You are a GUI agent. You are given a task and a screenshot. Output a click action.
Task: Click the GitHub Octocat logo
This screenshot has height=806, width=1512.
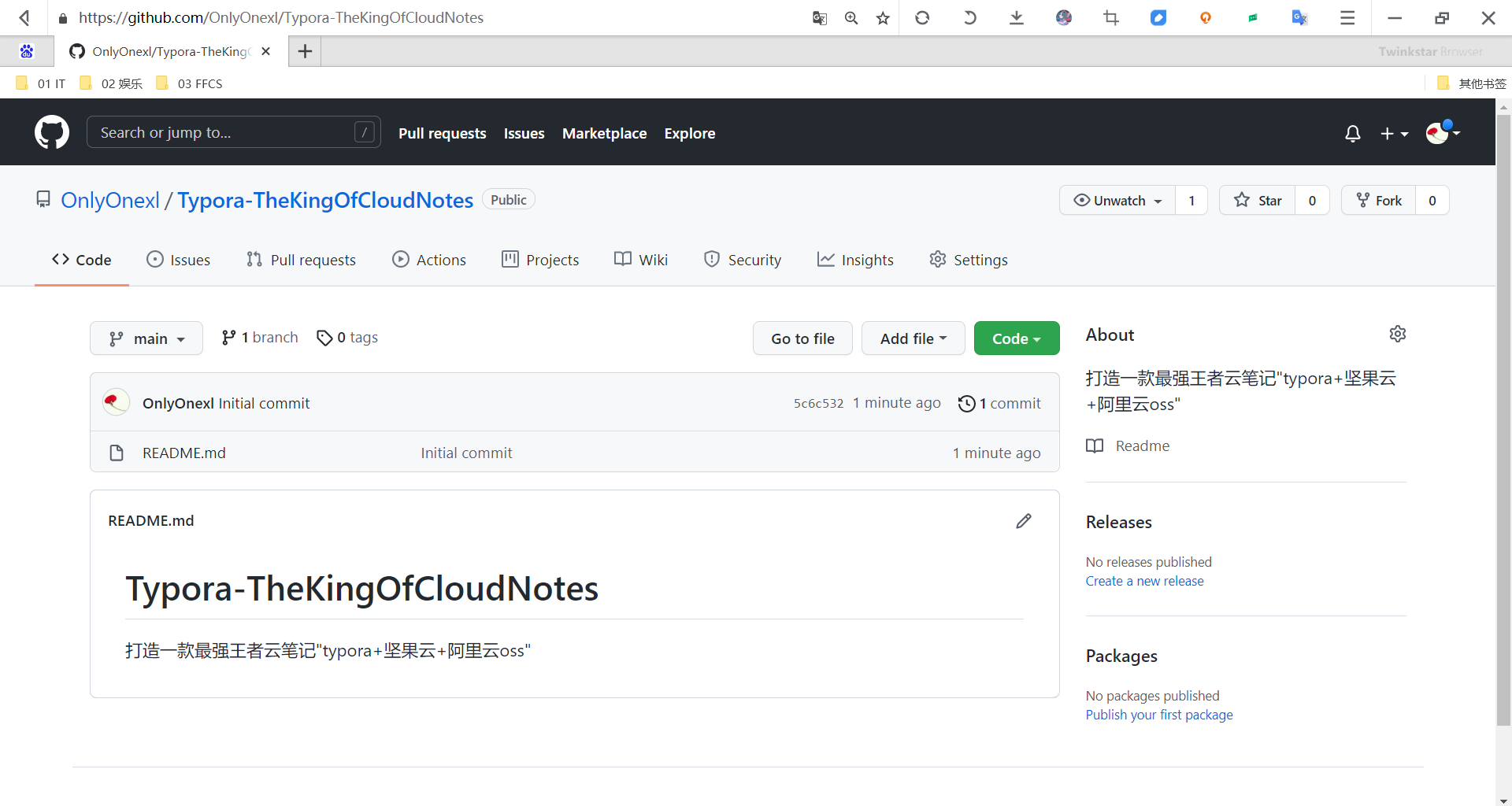click(x=52, y=132)
